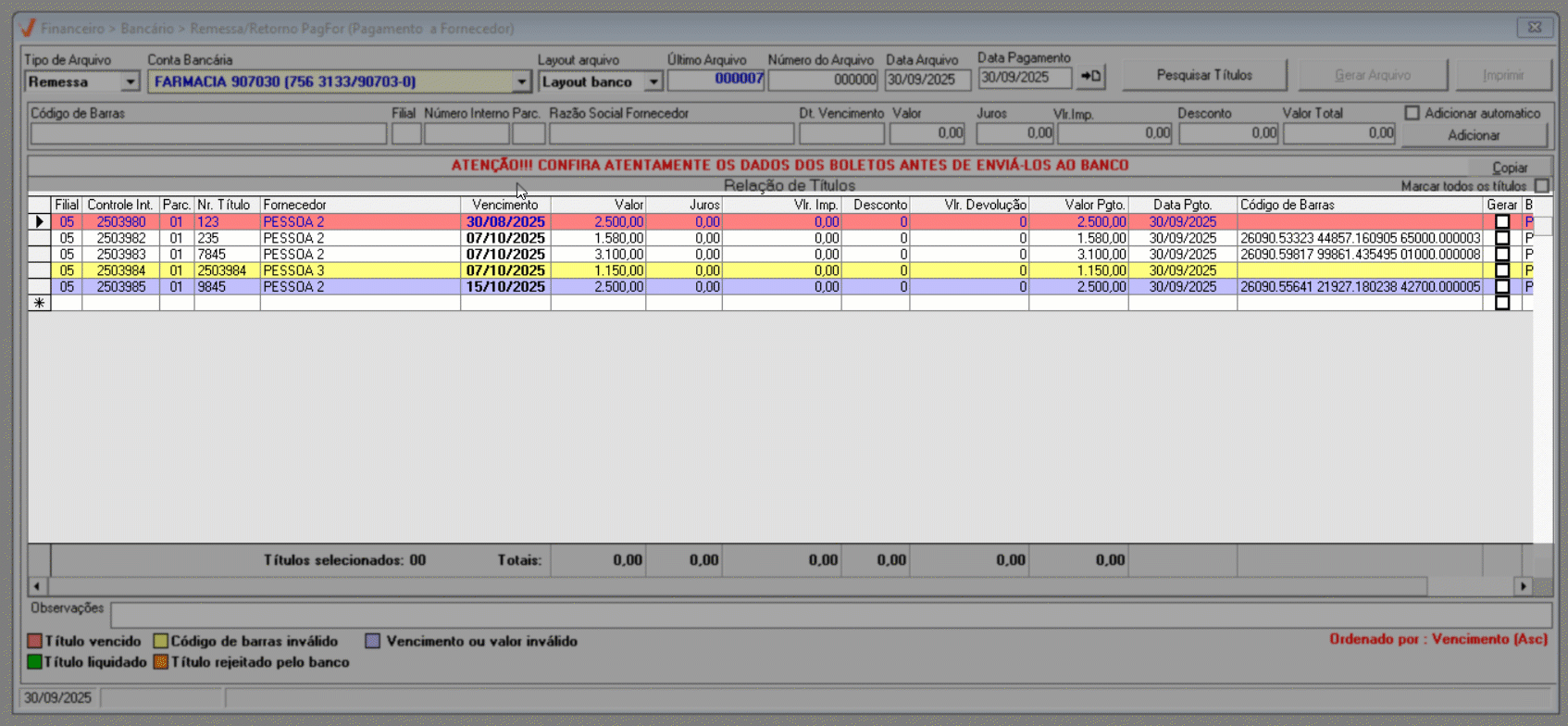The height and width of the screenshot is (726, 1568).
Task: Click the Pesquisar Títulos button
Action: click(x=1203, y=75)
